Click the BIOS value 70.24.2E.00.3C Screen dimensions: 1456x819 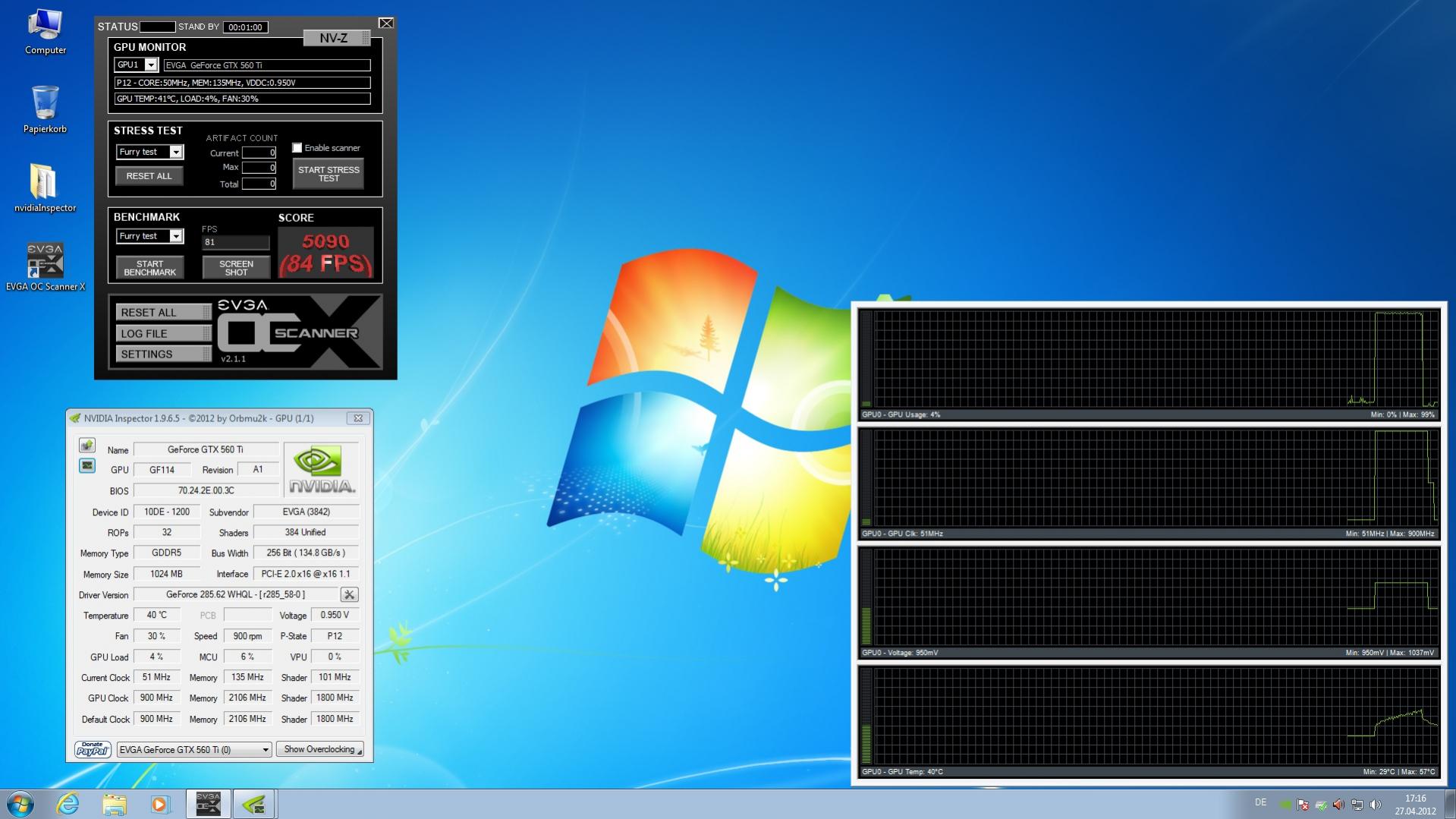(x=206, y=490)
